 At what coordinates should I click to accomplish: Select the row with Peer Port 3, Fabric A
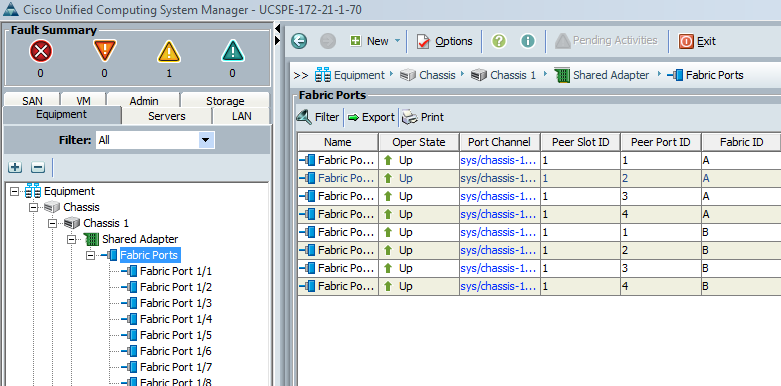pyautogui.click(x=539, y=196)
